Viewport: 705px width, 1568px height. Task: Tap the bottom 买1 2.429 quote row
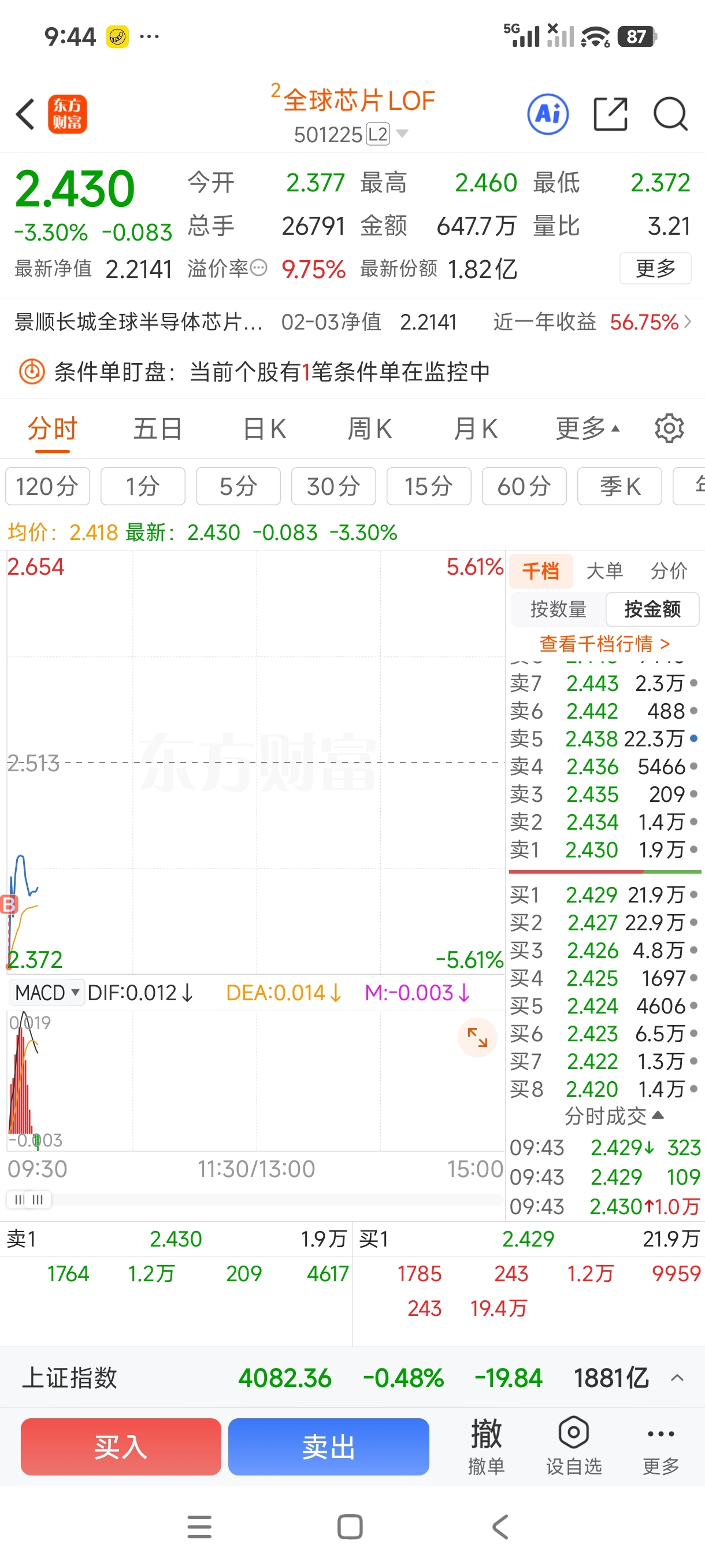(x=529, y=1238)
